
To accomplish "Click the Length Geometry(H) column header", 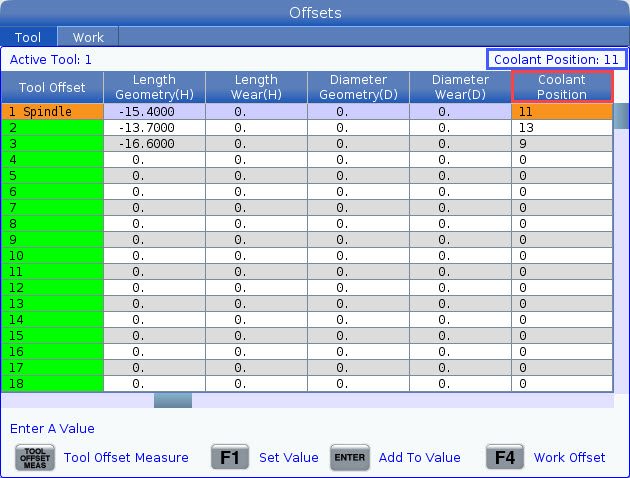I will [x=153, y=87].
